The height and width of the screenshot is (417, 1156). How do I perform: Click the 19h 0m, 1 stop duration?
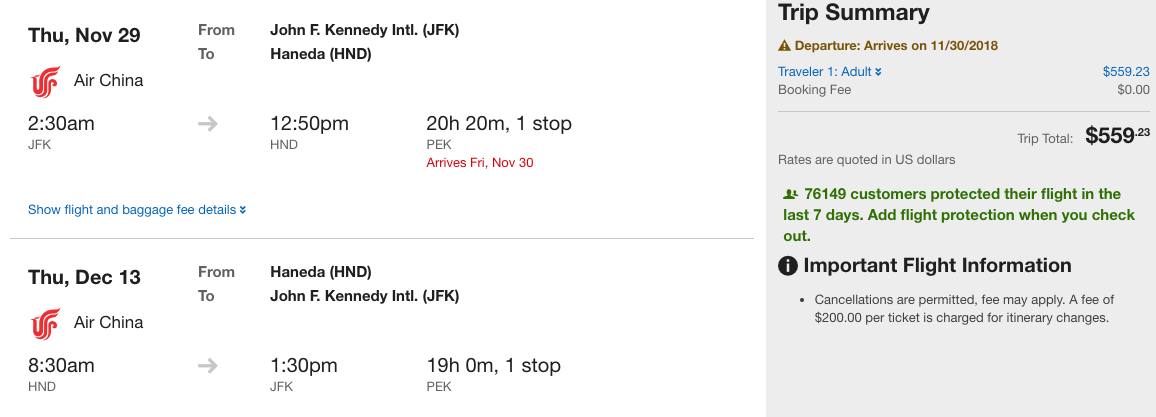494,365
